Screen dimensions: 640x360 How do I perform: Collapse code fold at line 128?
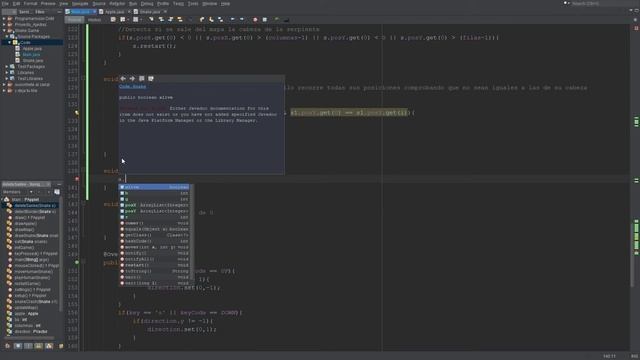(83, 78)
